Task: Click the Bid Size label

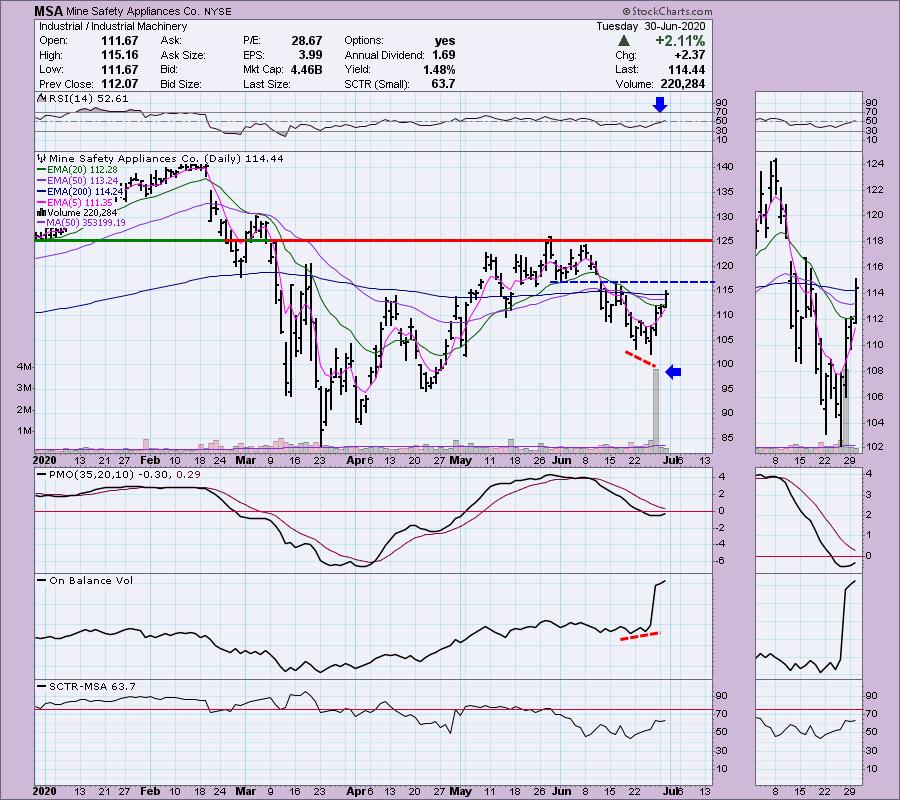Action: click(x=181, y=84)
